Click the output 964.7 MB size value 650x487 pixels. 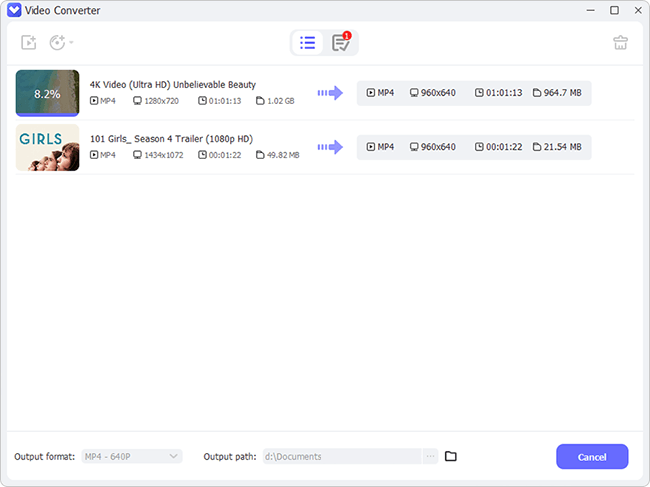tap(563, 93)
